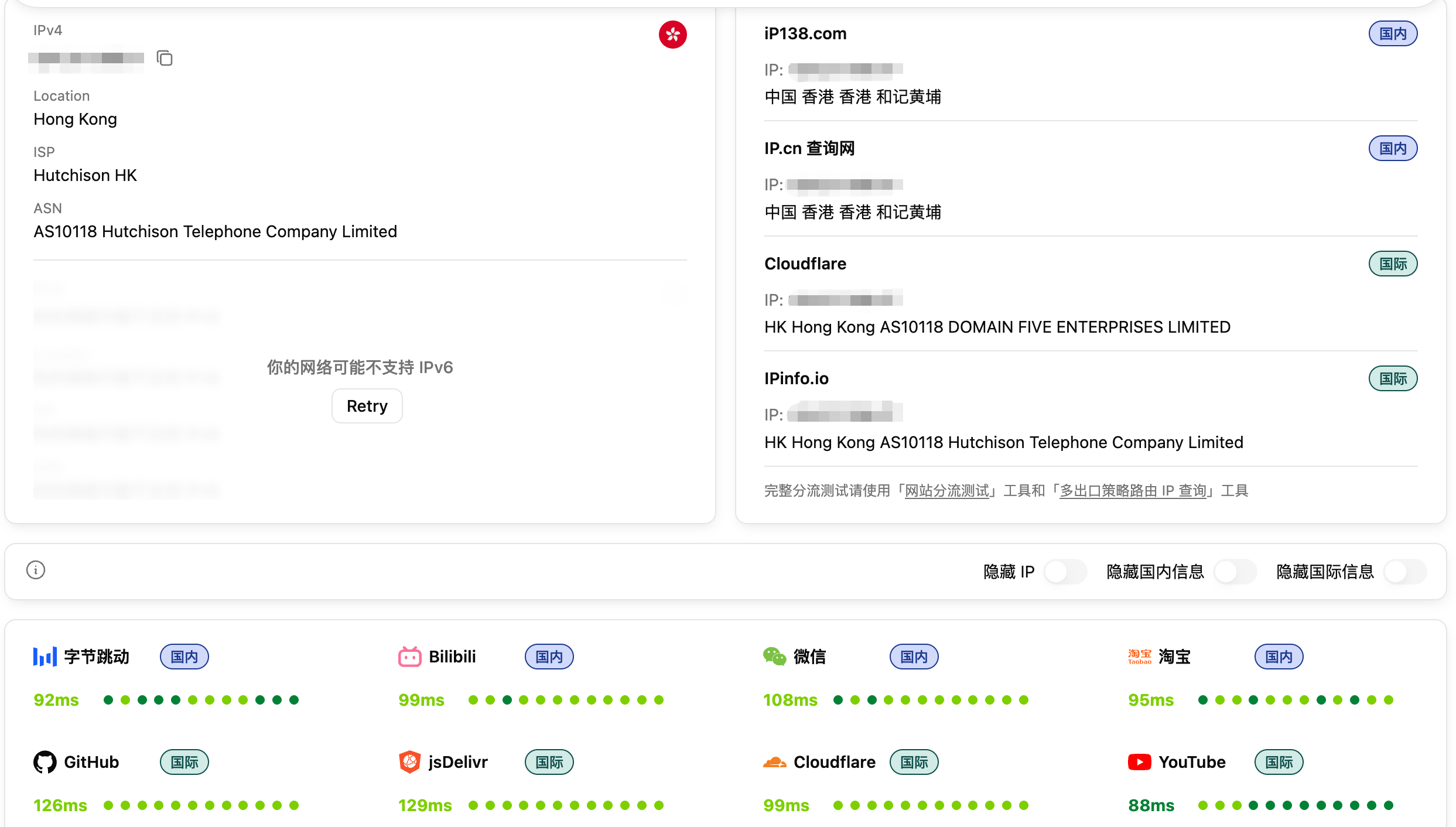
Task: Click the 你的网络可能不支持 IPv6 message
Action: point(360,367)
